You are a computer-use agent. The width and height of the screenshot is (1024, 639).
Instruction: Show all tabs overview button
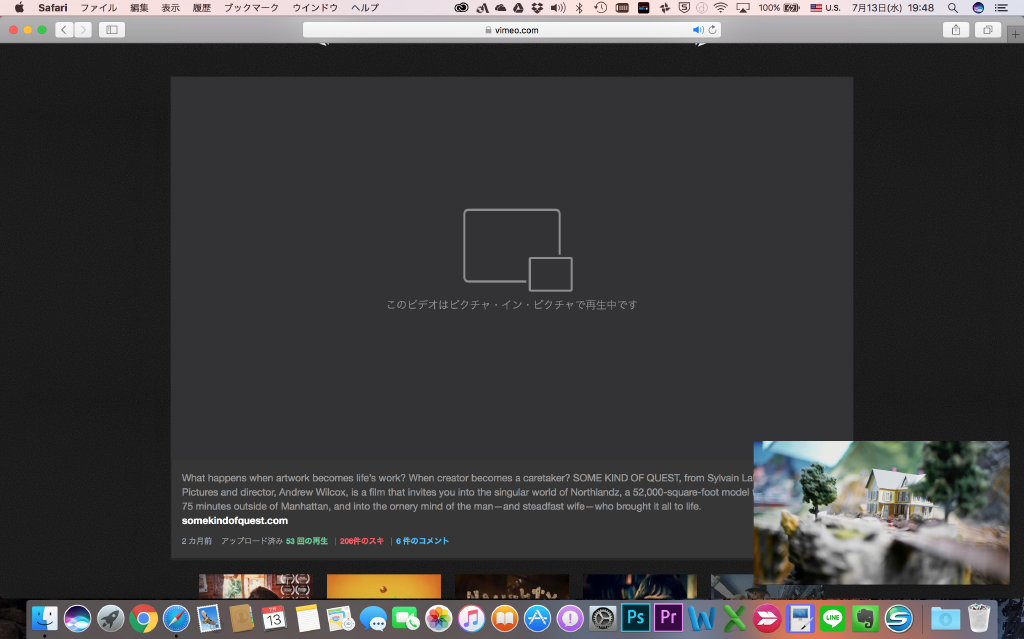point(988,29)
